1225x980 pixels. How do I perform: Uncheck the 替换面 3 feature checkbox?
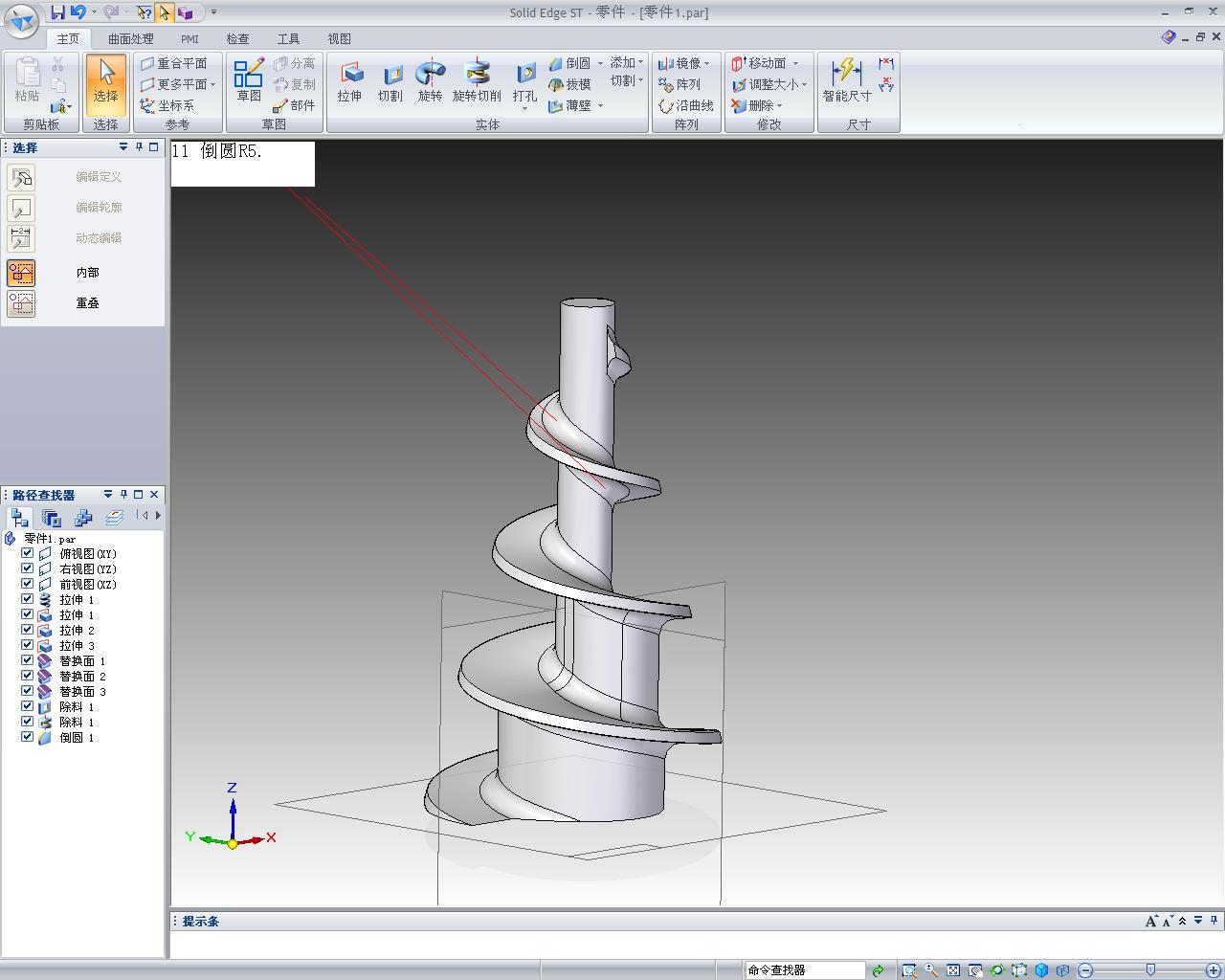(x=27, y=691)
